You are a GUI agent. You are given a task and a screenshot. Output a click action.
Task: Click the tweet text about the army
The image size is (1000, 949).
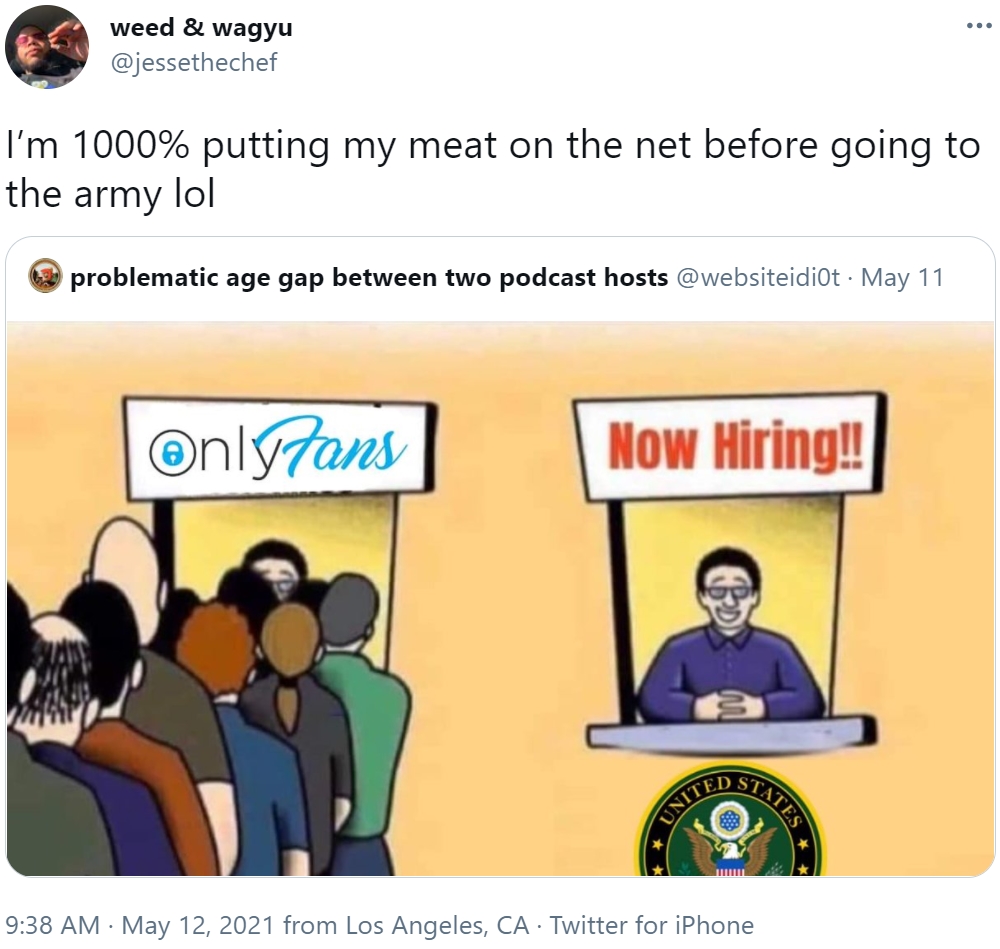493,169
